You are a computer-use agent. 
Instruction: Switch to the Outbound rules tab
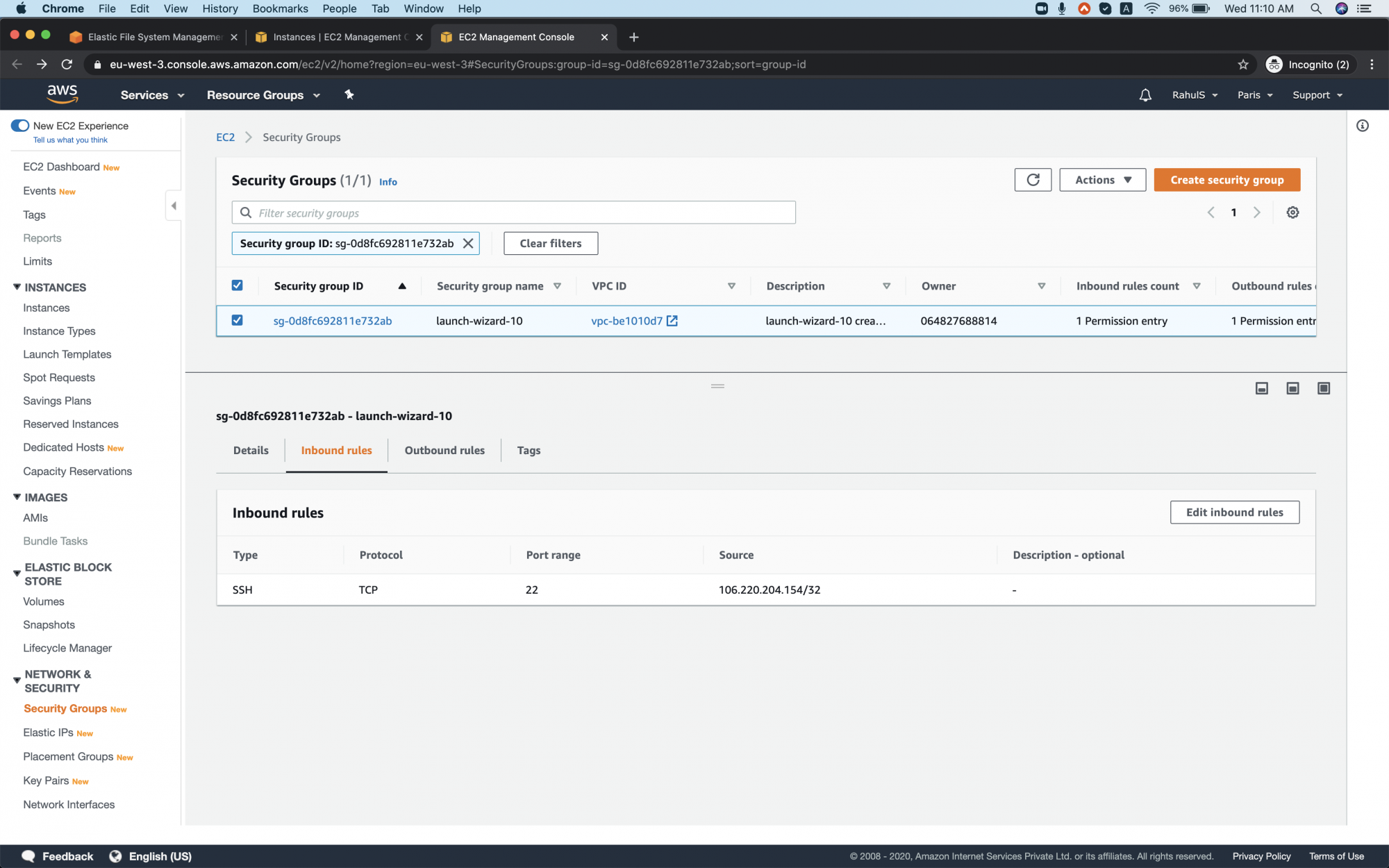[x=444, y=450]
